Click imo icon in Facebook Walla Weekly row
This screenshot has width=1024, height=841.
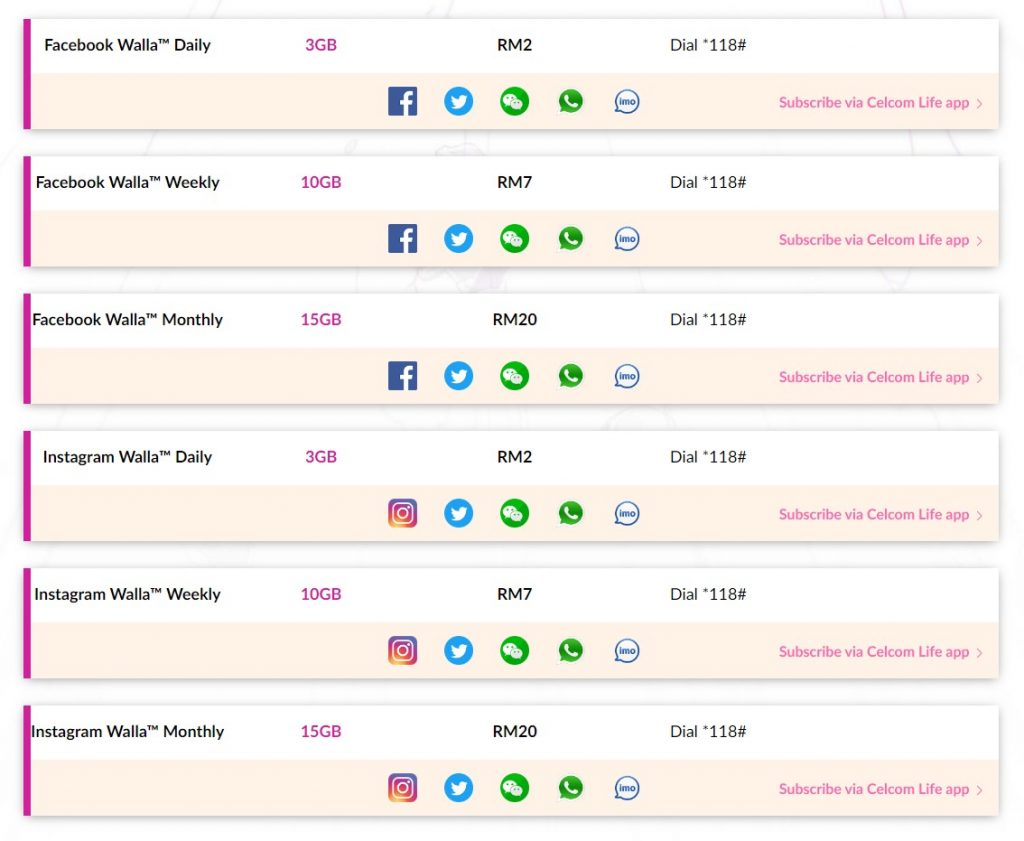click(627, 238)
